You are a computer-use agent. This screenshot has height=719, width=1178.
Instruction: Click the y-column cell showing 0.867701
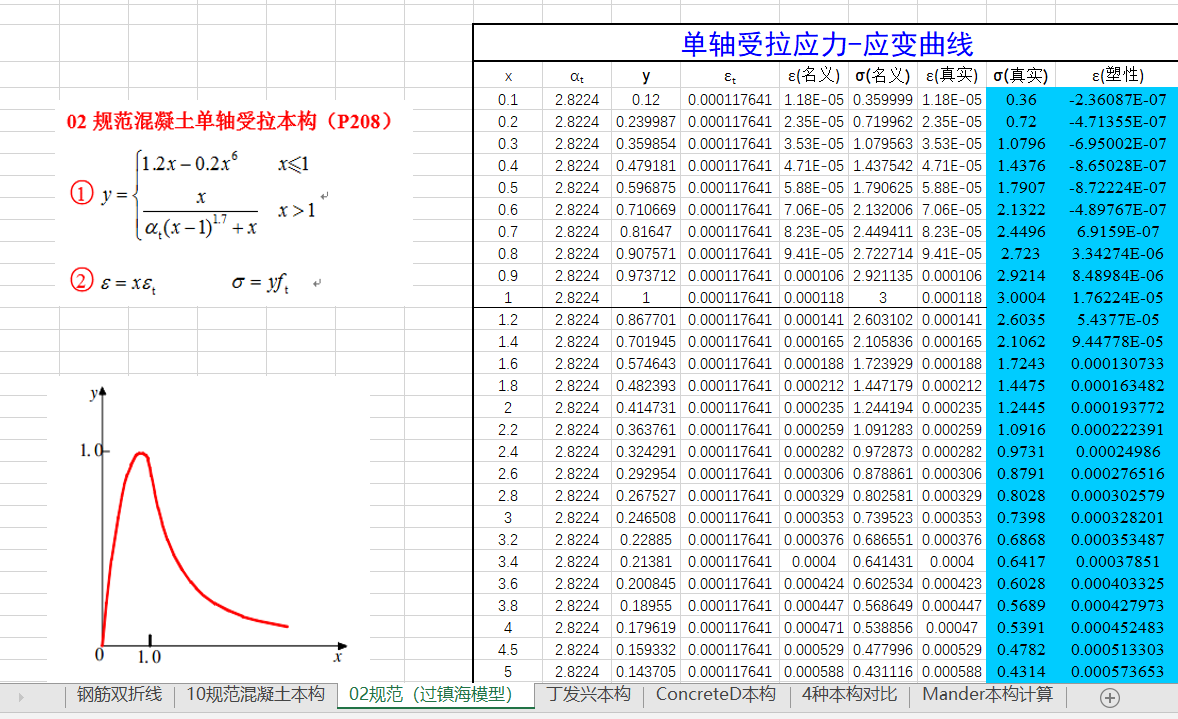645,320
